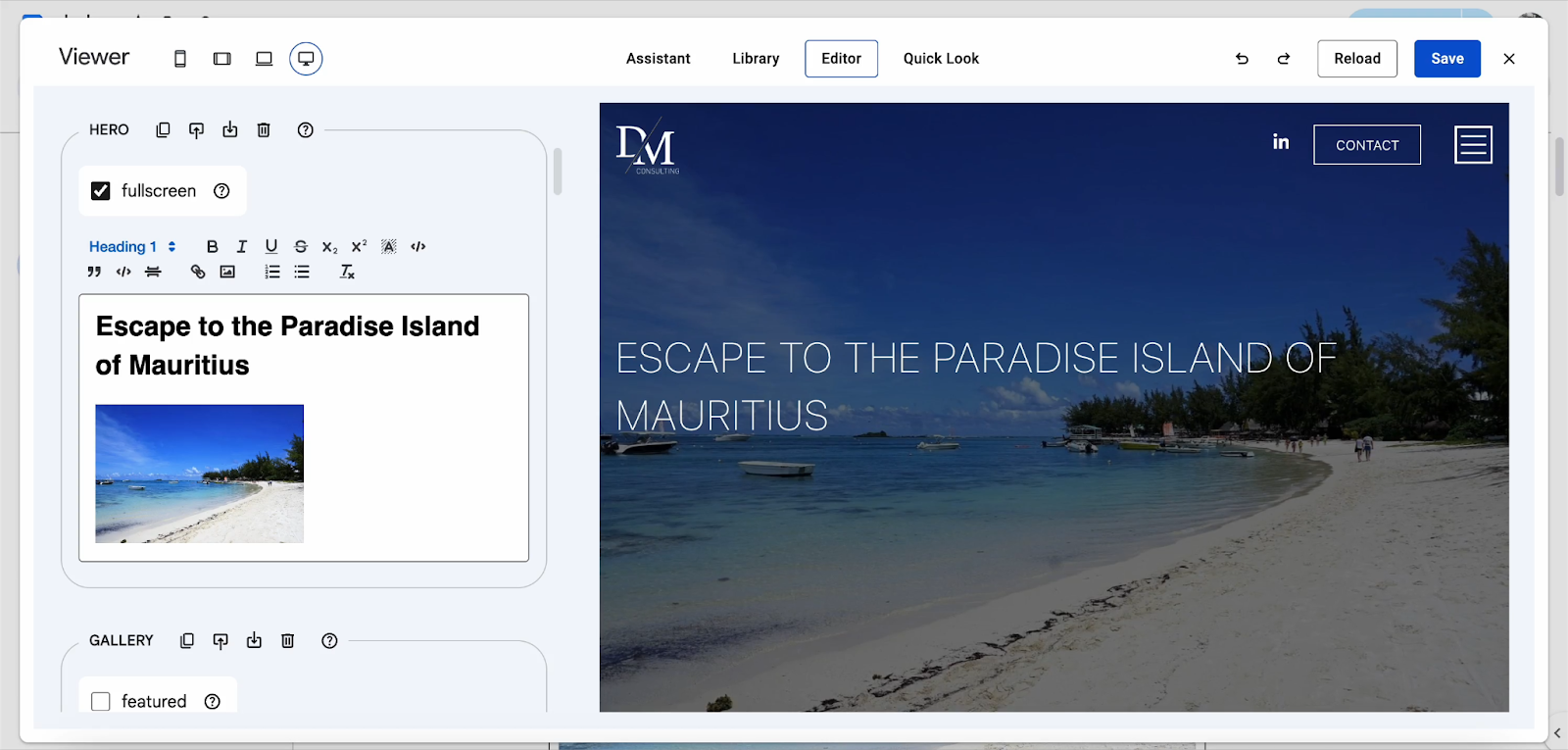Apply text highlight formatting
Image resolution: width=1568 pixels, height=750 pixels.
point(389,247)
